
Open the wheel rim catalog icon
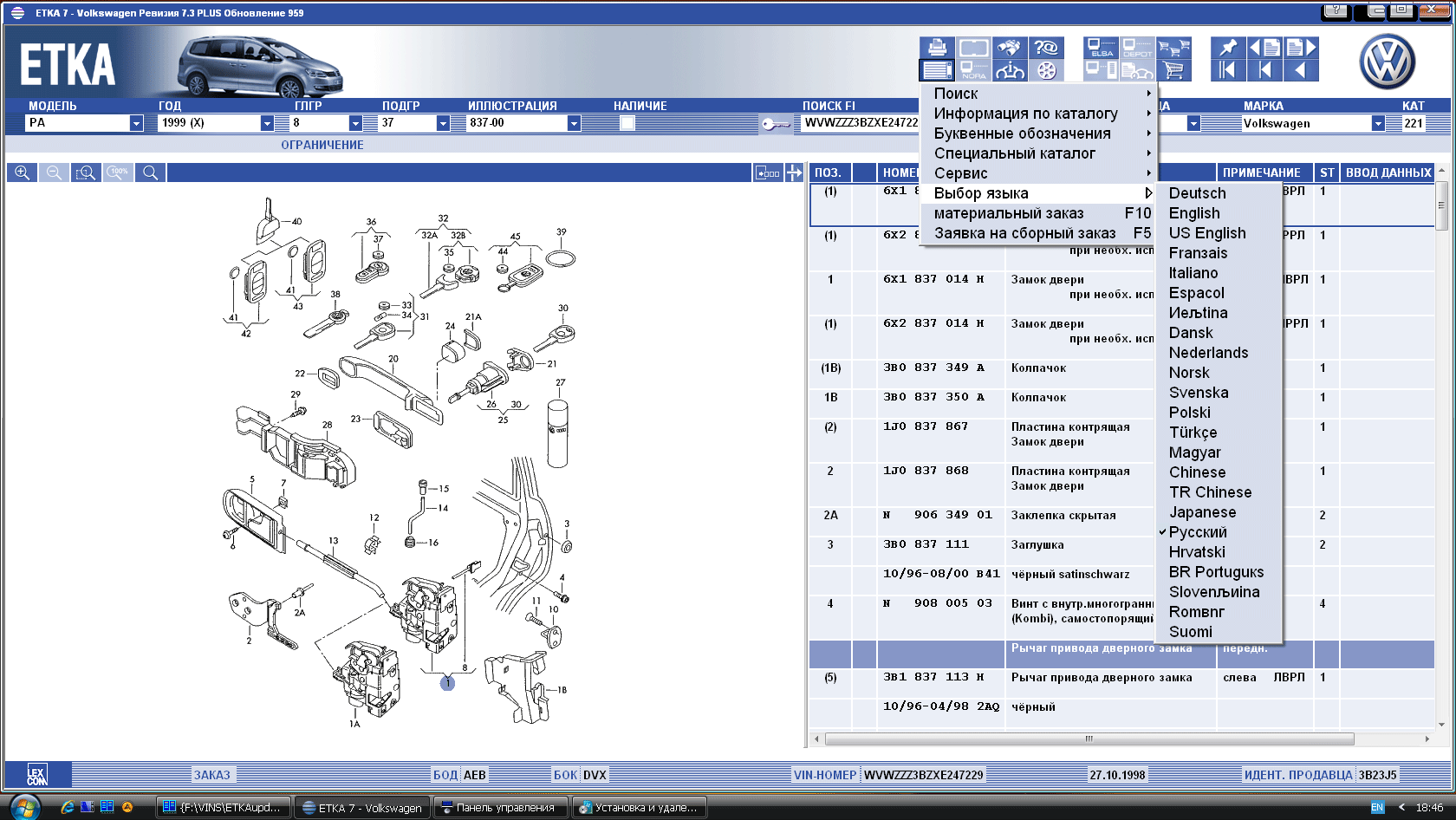[1047, 70]
